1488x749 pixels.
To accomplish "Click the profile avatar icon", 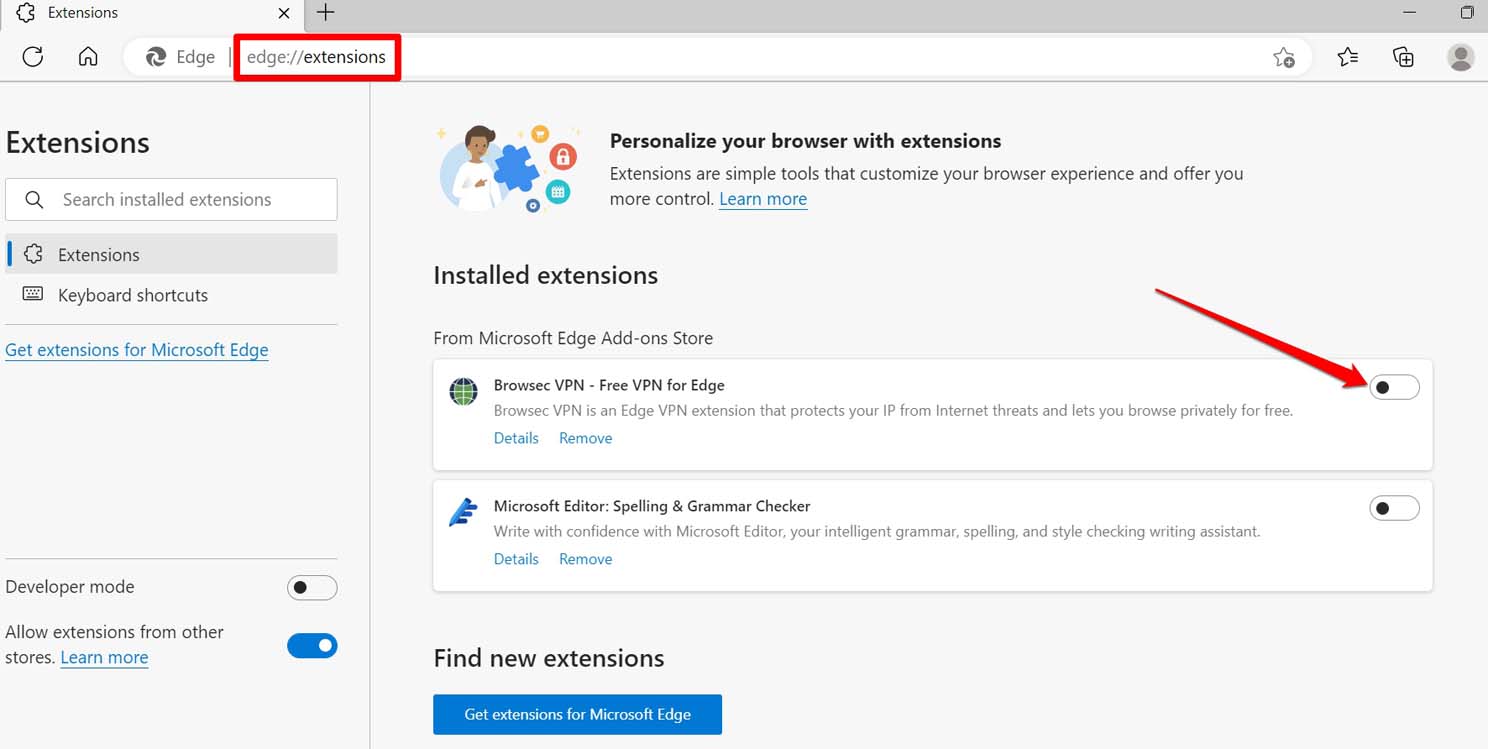I will tap(1460, 57).
